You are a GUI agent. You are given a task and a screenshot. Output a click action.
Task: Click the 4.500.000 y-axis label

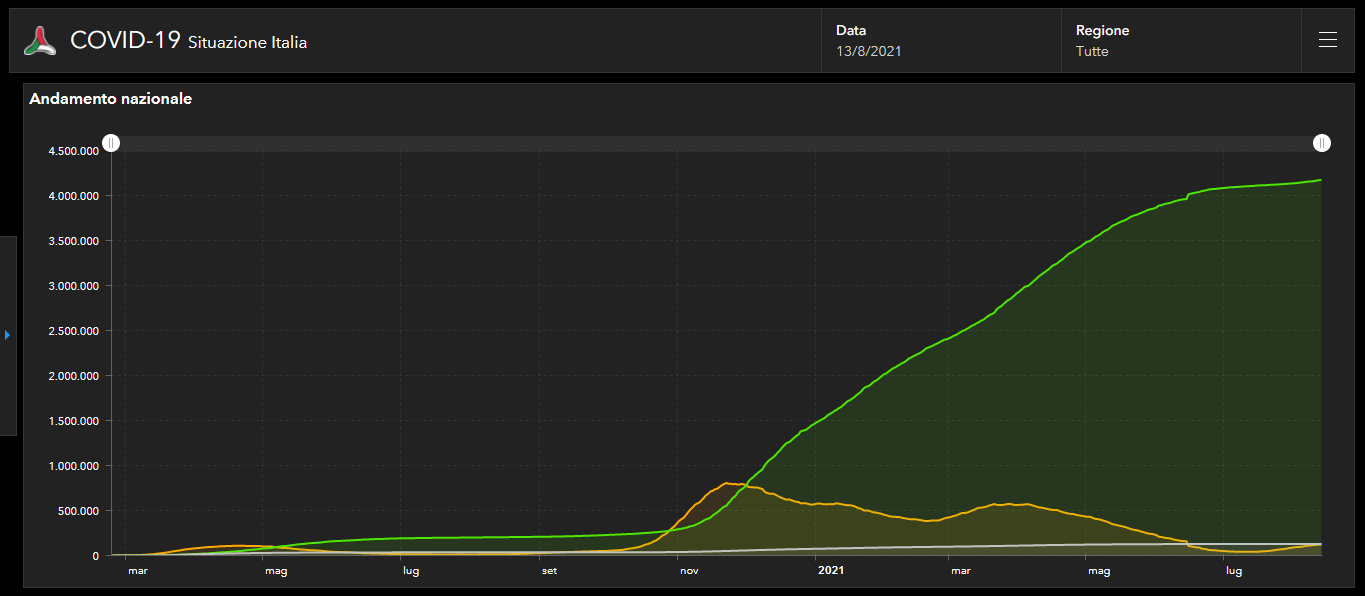tap(73, 151)
